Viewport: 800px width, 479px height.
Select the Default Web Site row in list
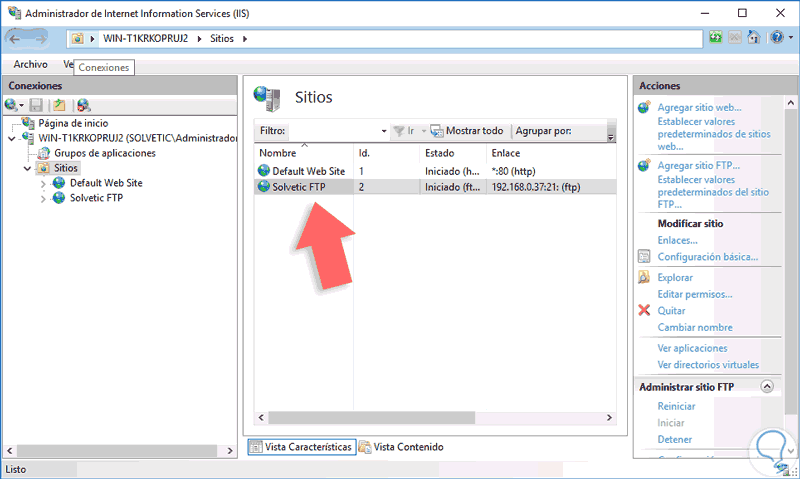click(x=435, y=171)
